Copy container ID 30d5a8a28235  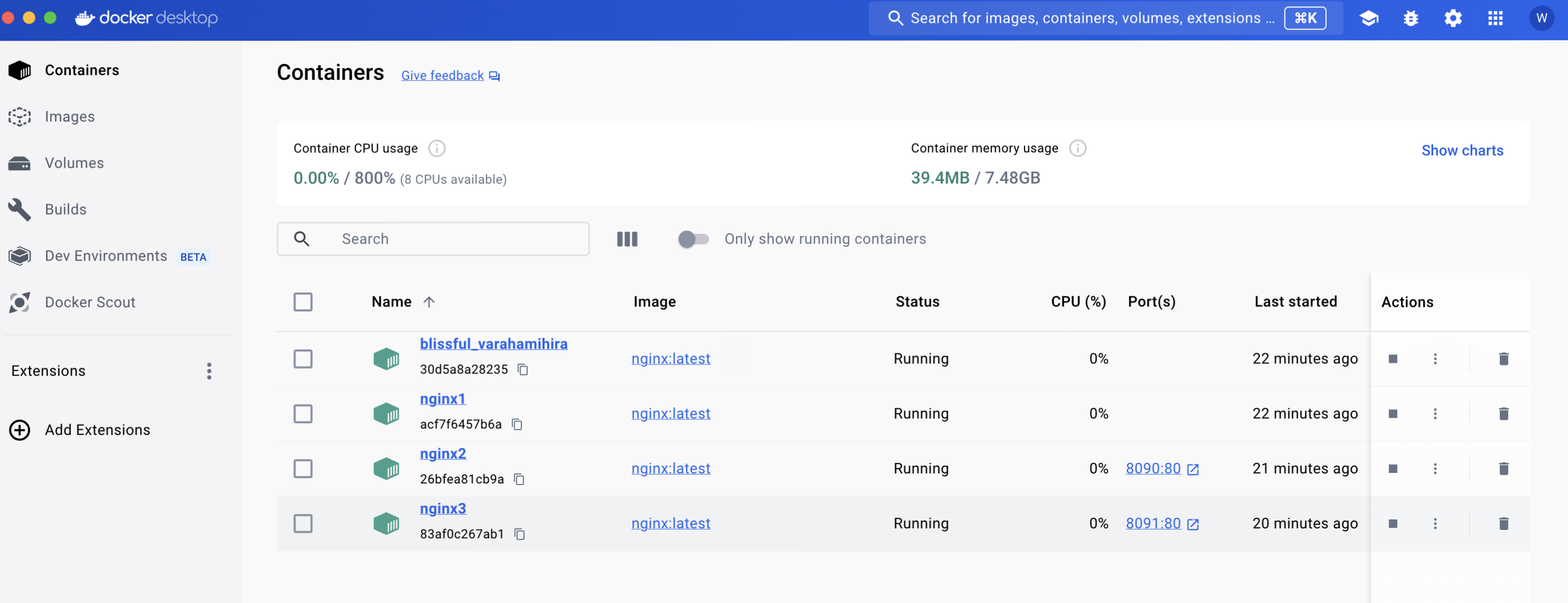click(x=522, y=369)
